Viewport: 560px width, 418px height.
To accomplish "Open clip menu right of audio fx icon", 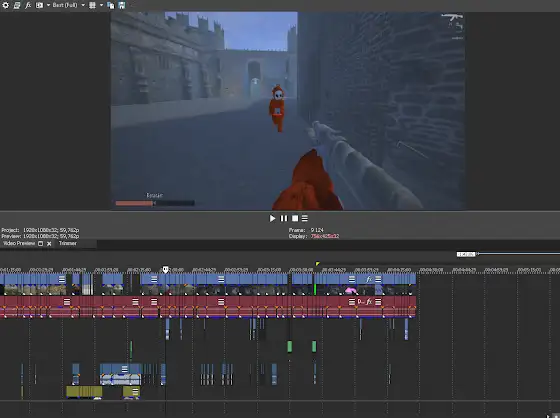I will [x=378, y=302].
